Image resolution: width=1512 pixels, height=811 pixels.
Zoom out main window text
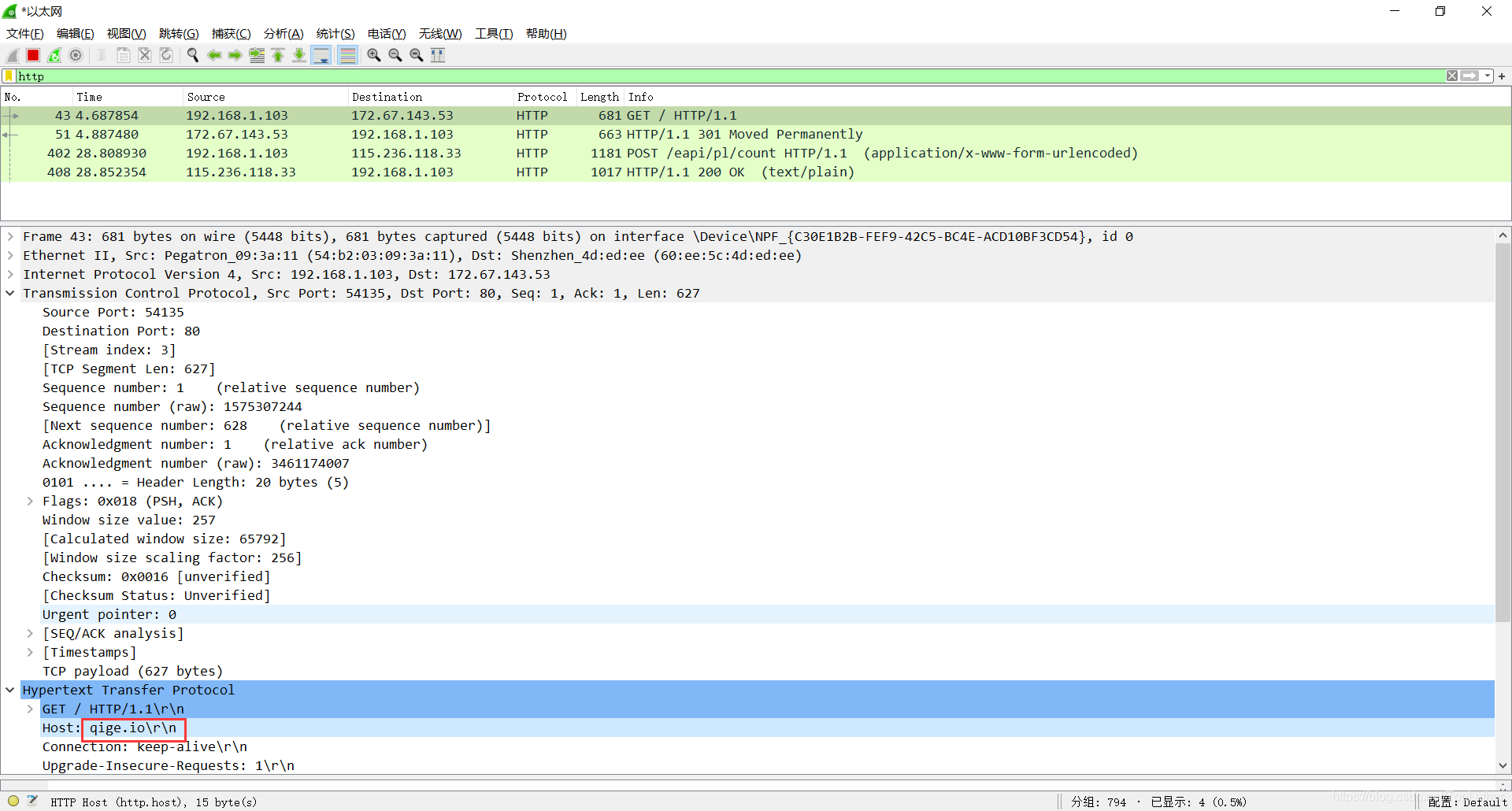tap(395, 55)
